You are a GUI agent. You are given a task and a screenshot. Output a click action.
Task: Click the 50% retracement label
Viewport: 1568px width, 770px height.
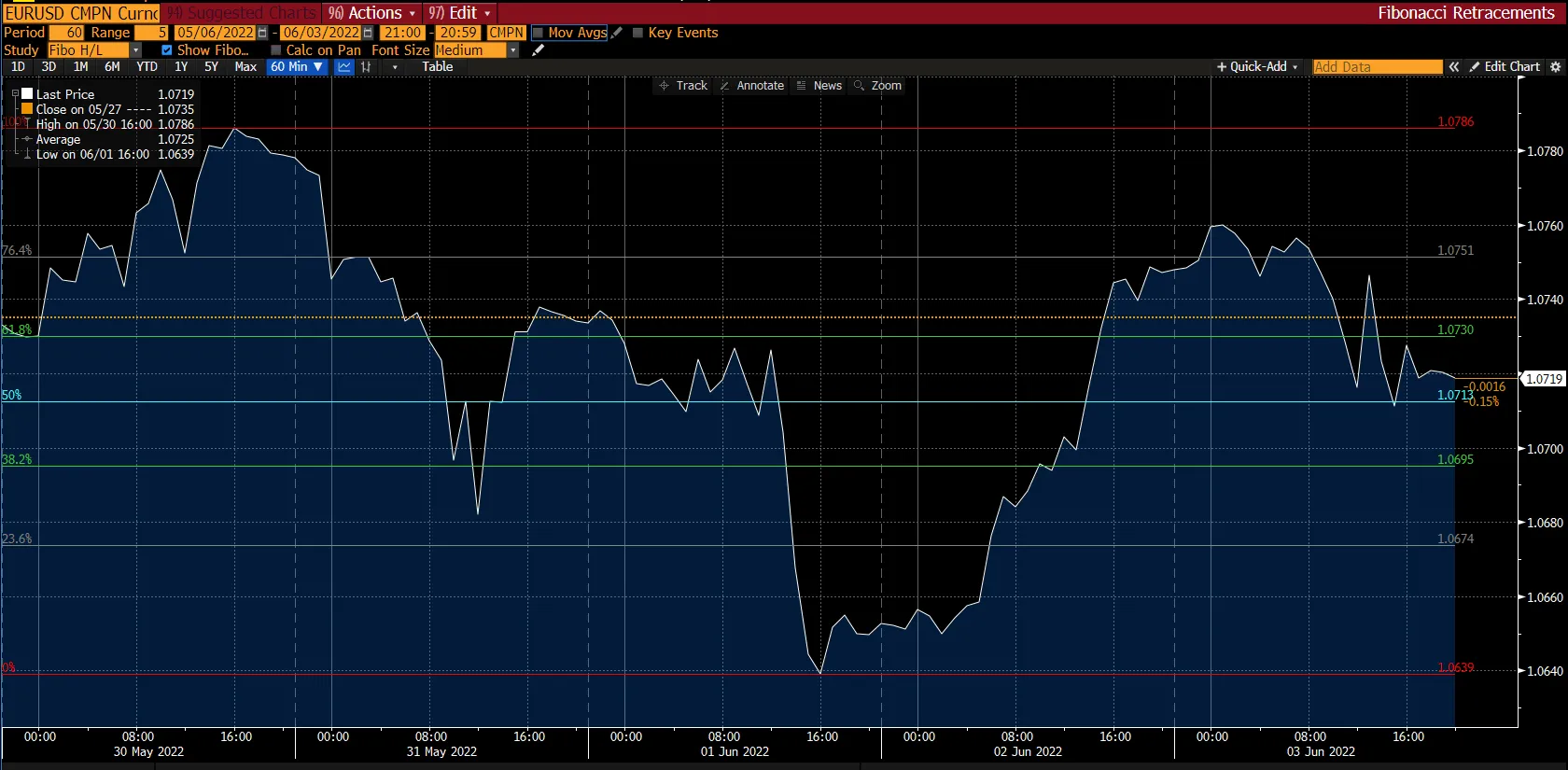(11, 396)
